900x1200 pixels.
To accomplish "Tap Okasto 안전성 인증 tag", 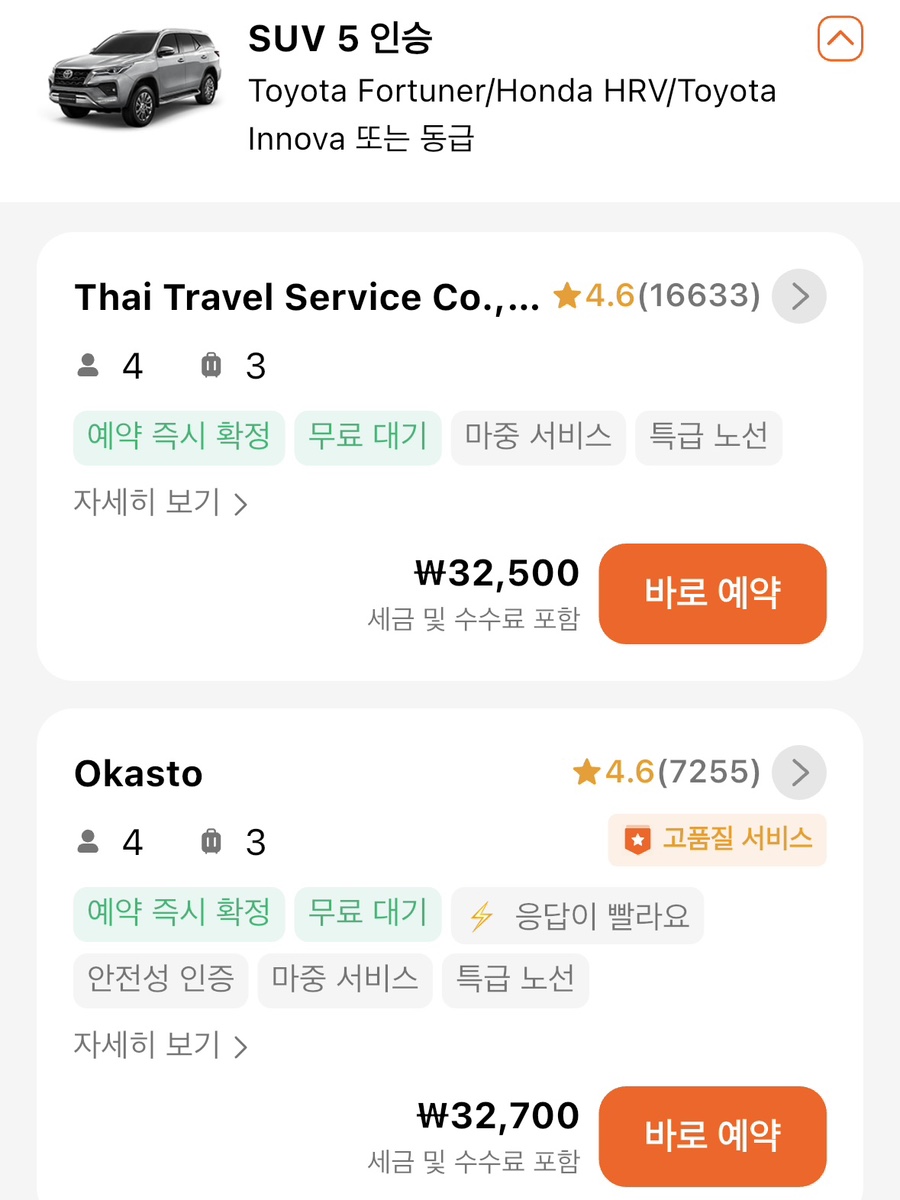I will 160,978.
